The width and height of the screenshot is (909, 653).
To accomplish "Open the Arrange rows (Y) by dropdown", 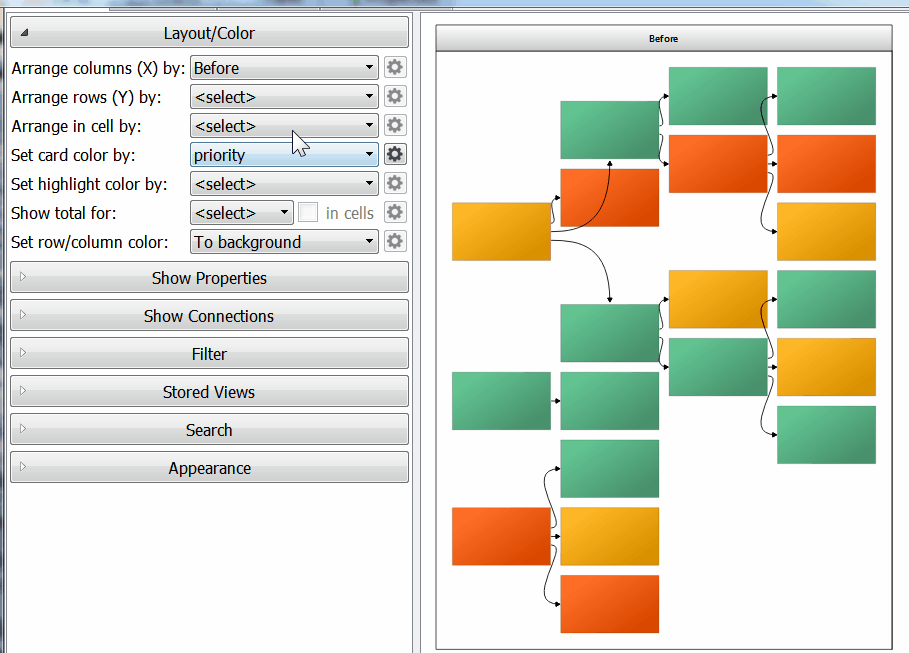I will pos(284,97).
